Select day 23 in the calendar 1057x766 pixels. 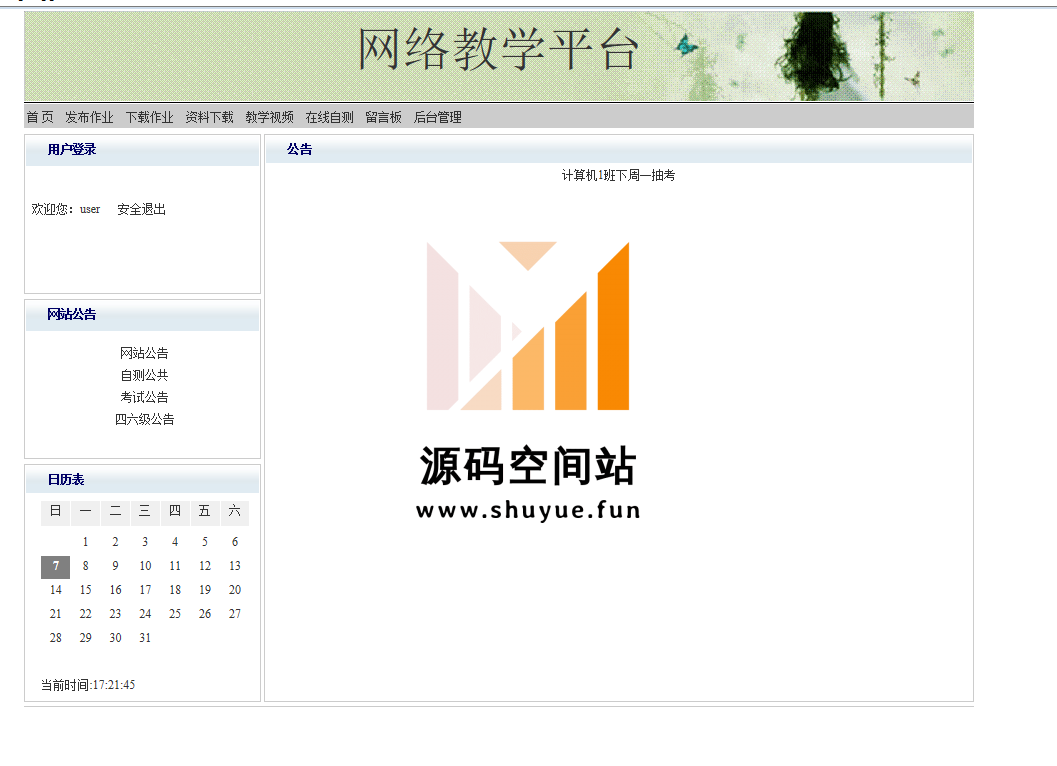coord(115,614)
